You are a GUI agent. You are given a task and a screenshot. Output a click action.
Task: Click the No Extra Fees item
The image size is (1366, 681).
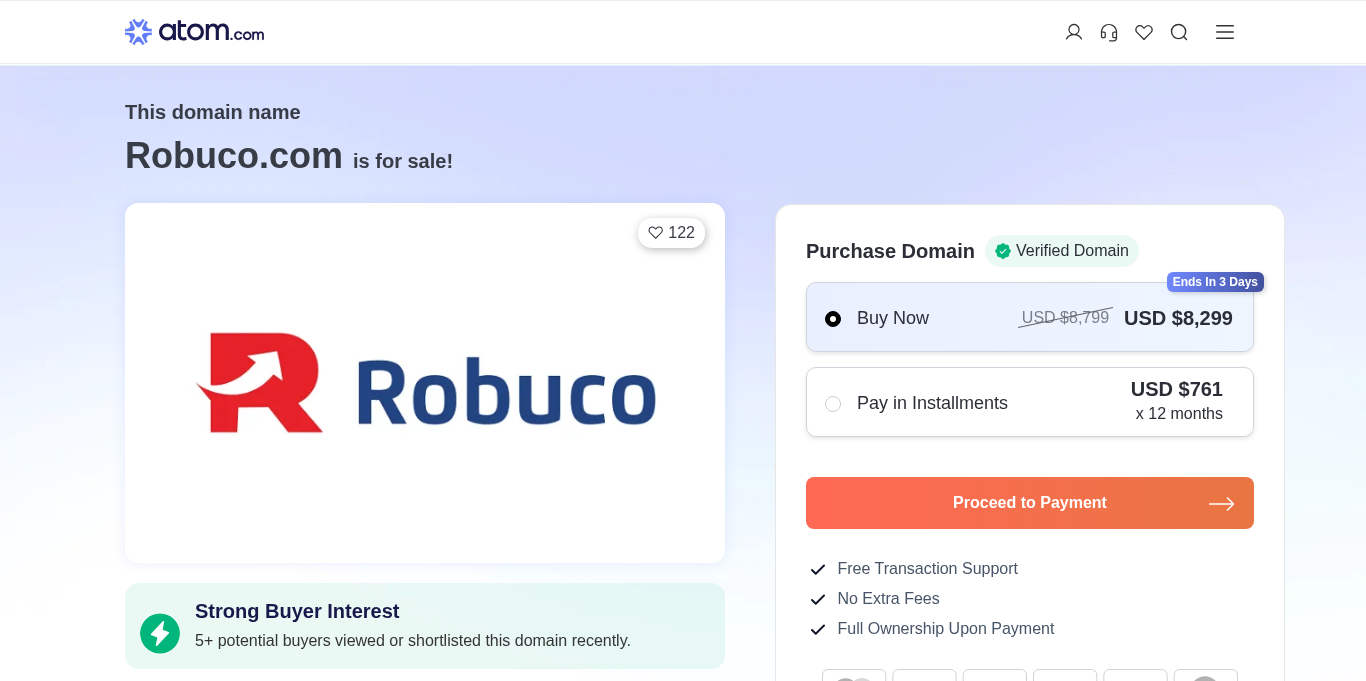pyautogui.click(x=888, y=599)
